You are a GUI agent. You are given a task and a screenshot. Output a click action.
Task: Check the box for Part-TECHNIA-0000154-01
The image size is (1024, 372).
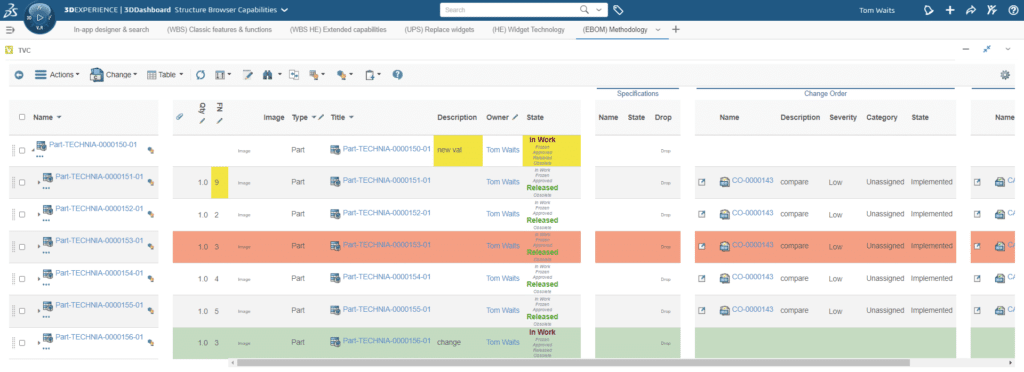click(x=22, y=279)
